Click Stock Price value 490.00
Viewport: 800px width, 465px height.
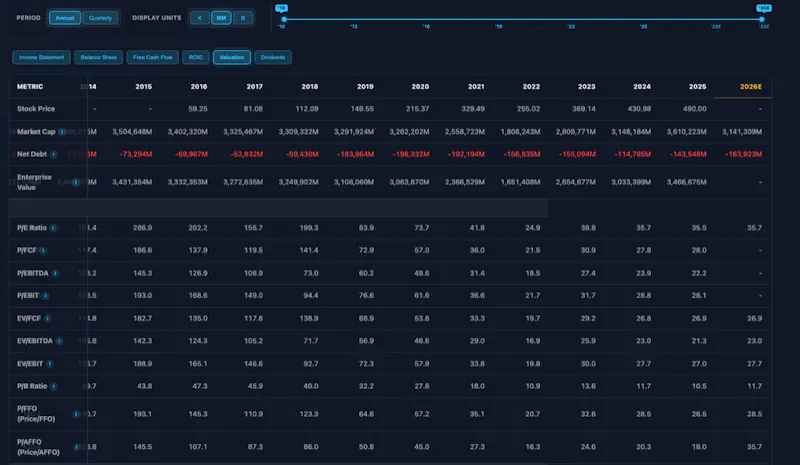click(695, 109)
